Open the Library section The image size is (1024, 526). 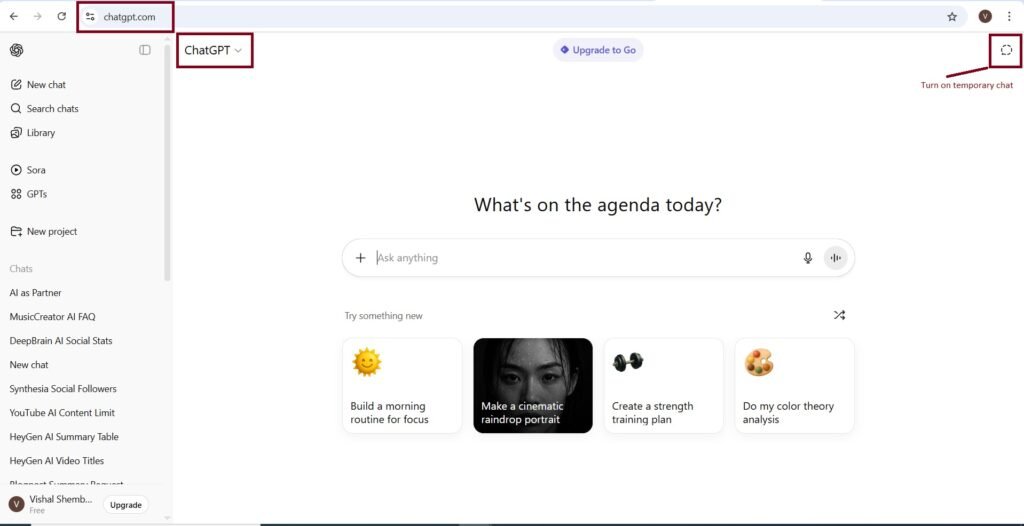point(40,133)
